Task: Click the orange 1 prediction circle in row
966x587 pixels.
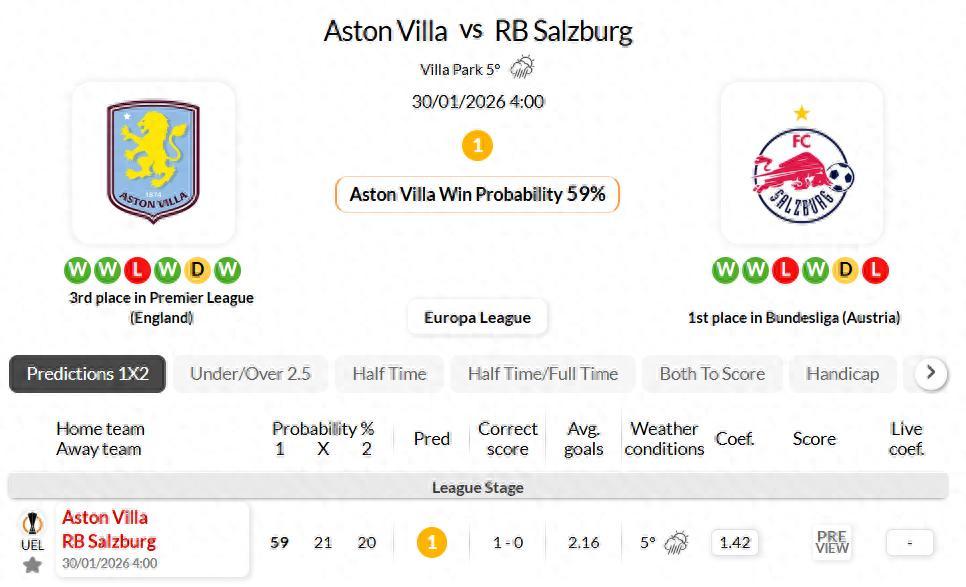Action: pyautogui.click(x=431, y=543)
